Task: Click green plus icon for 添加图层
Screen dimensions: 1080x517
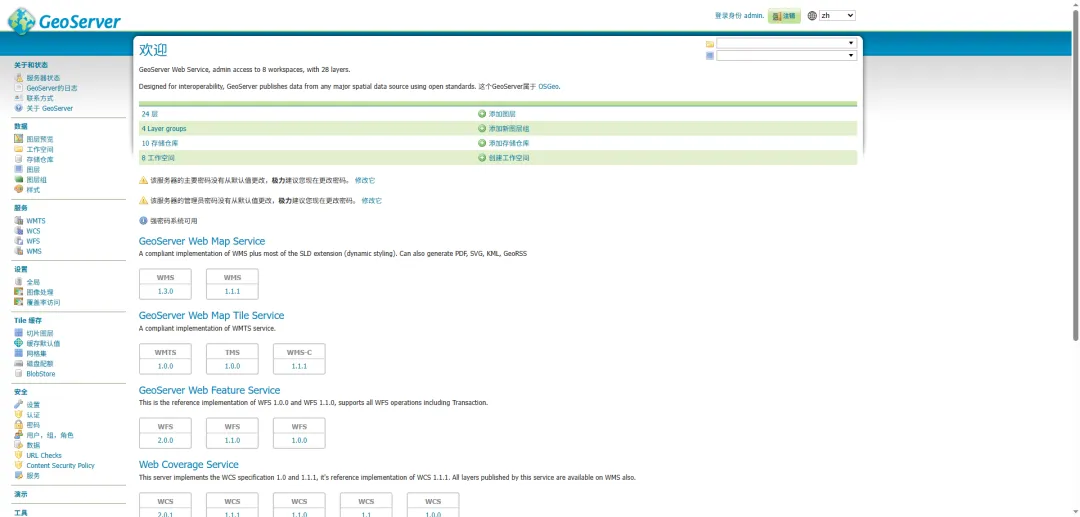Action: pyautogui.click(x=481, y=114)
